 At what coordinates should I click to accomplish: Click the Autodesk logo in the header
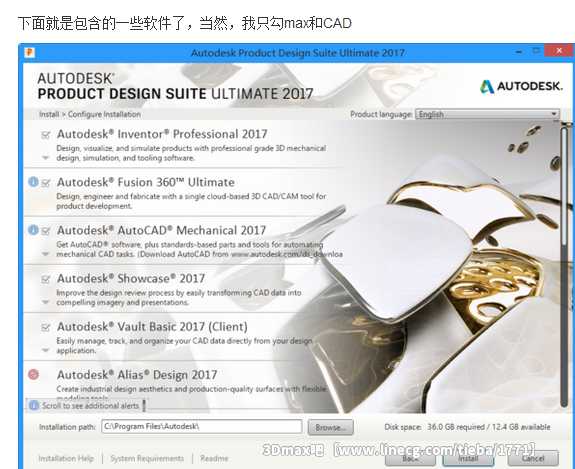tap(521, 87)
